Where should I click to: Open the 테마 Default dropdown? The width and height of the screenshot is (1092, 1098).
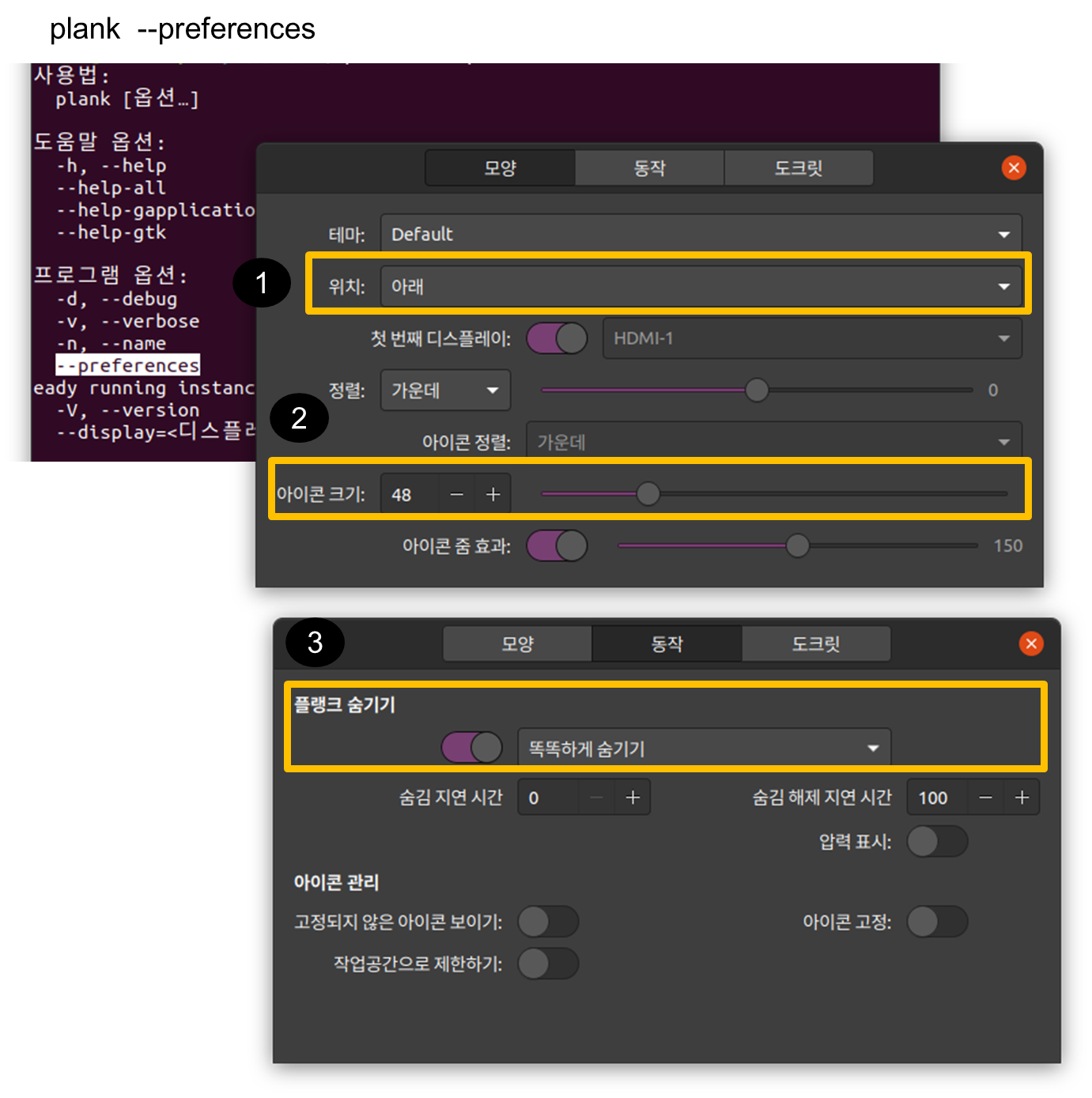pos(701,234)
